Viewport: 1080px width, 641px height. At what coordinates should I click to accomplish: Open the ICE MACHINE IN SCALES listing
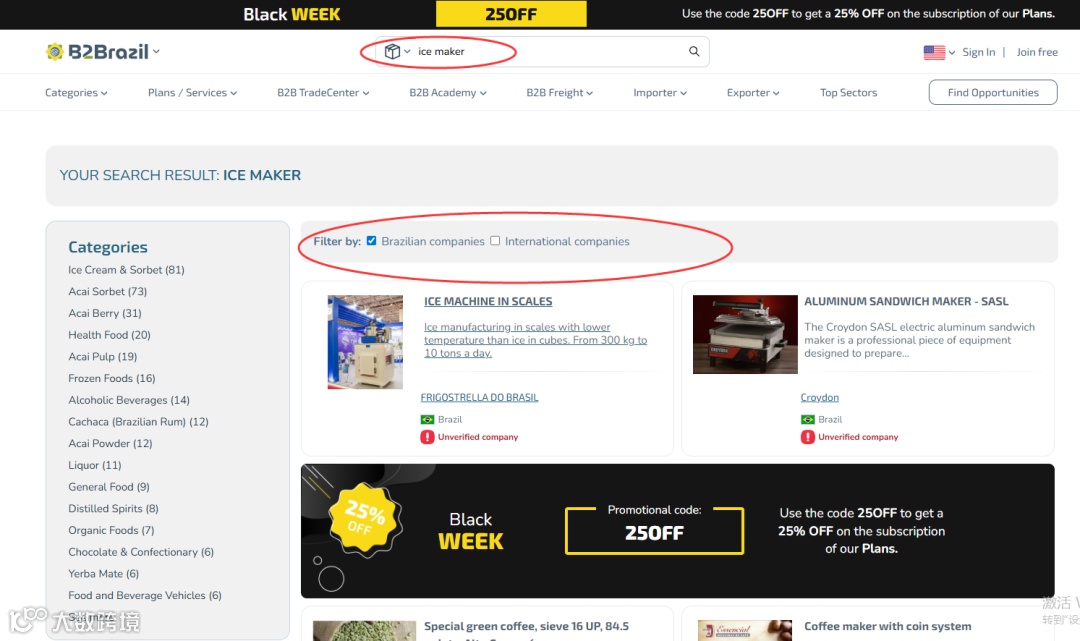tap(488, 302)
